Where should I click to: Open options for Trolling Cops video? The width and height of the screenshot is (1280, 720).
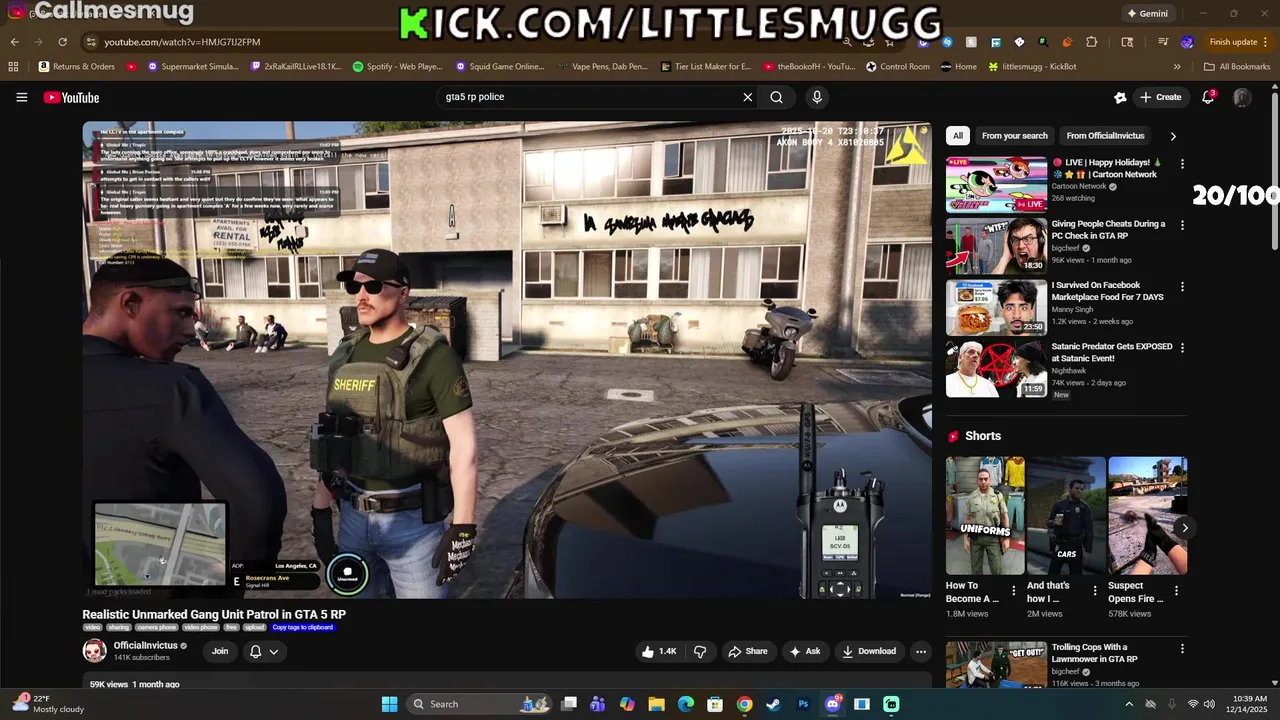(1182, 648)
